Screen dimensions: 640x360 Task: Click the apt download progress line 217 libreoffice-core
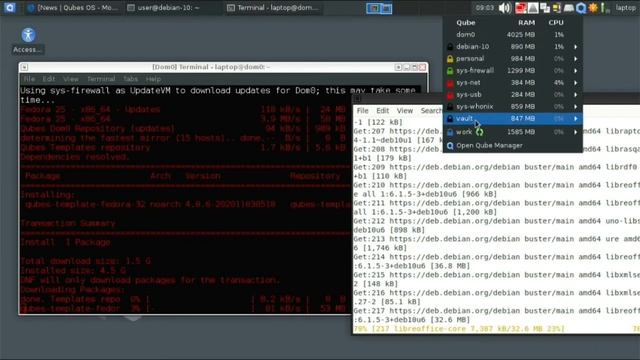pyautogui.click(x=459, y=329)
